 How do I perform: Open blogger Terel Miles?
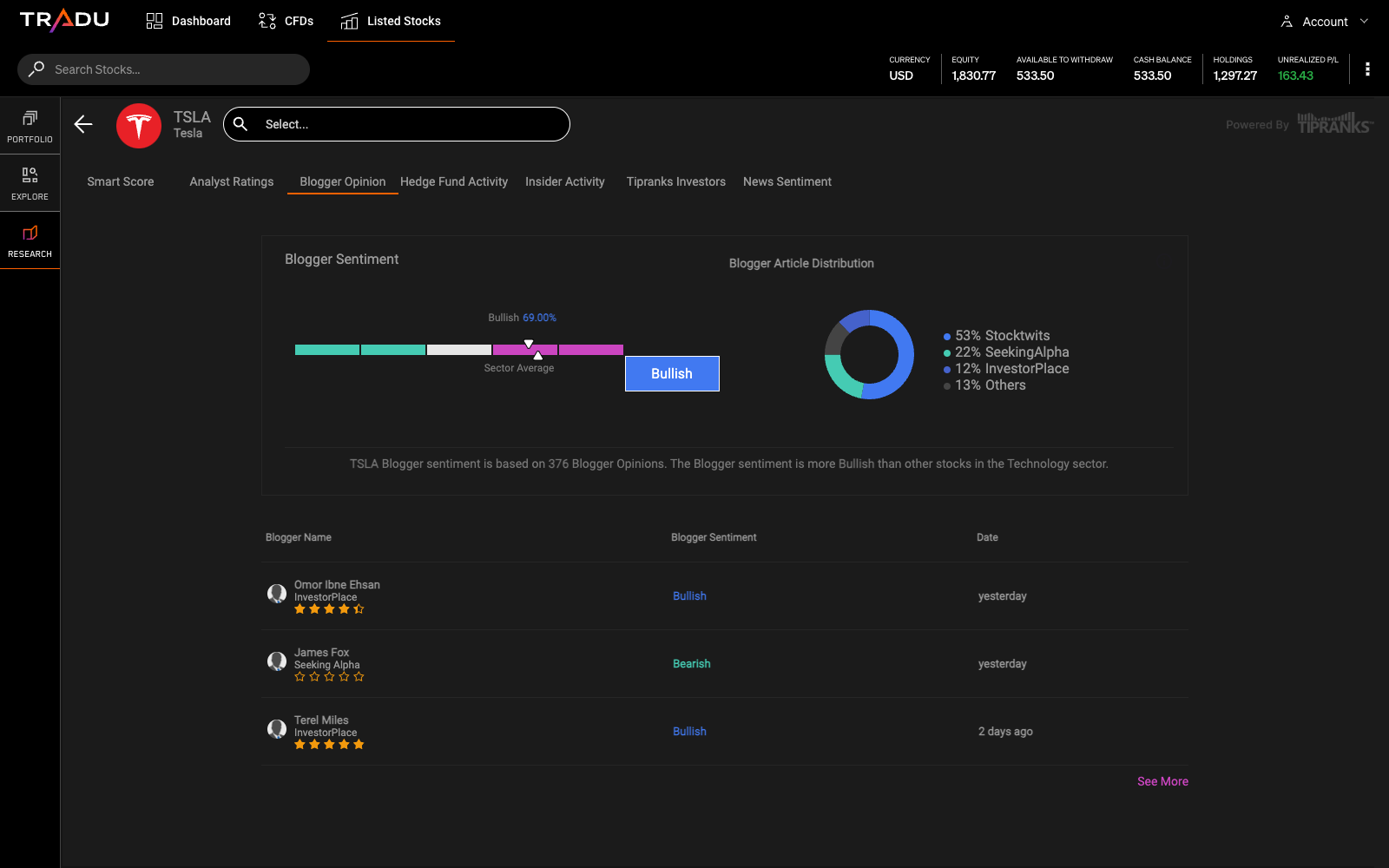[321, 720]
